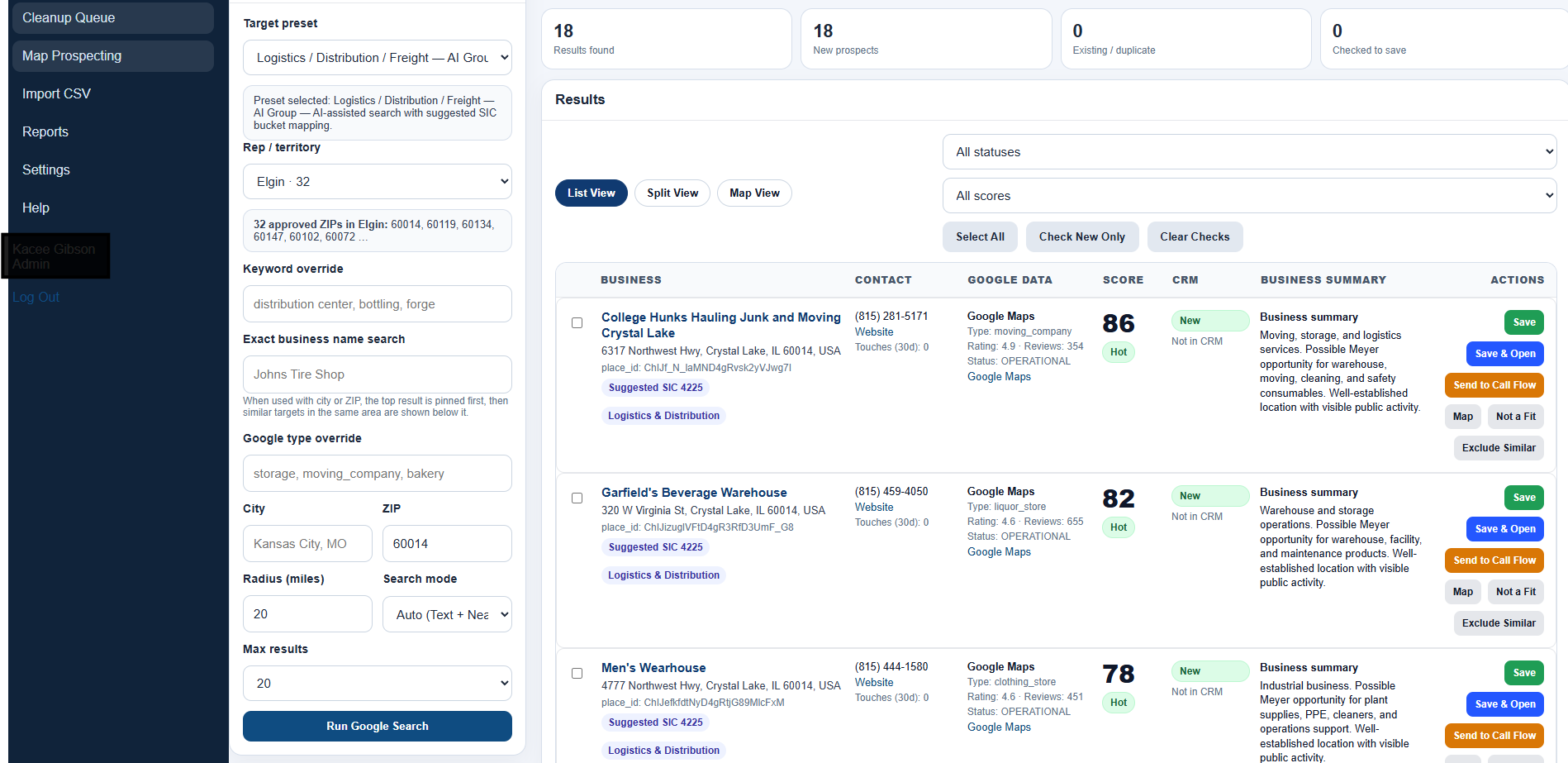This screenshot has height=763, width=1568.
Task: Open Google Maps link for College Hunks
Action: click(999, 377)
